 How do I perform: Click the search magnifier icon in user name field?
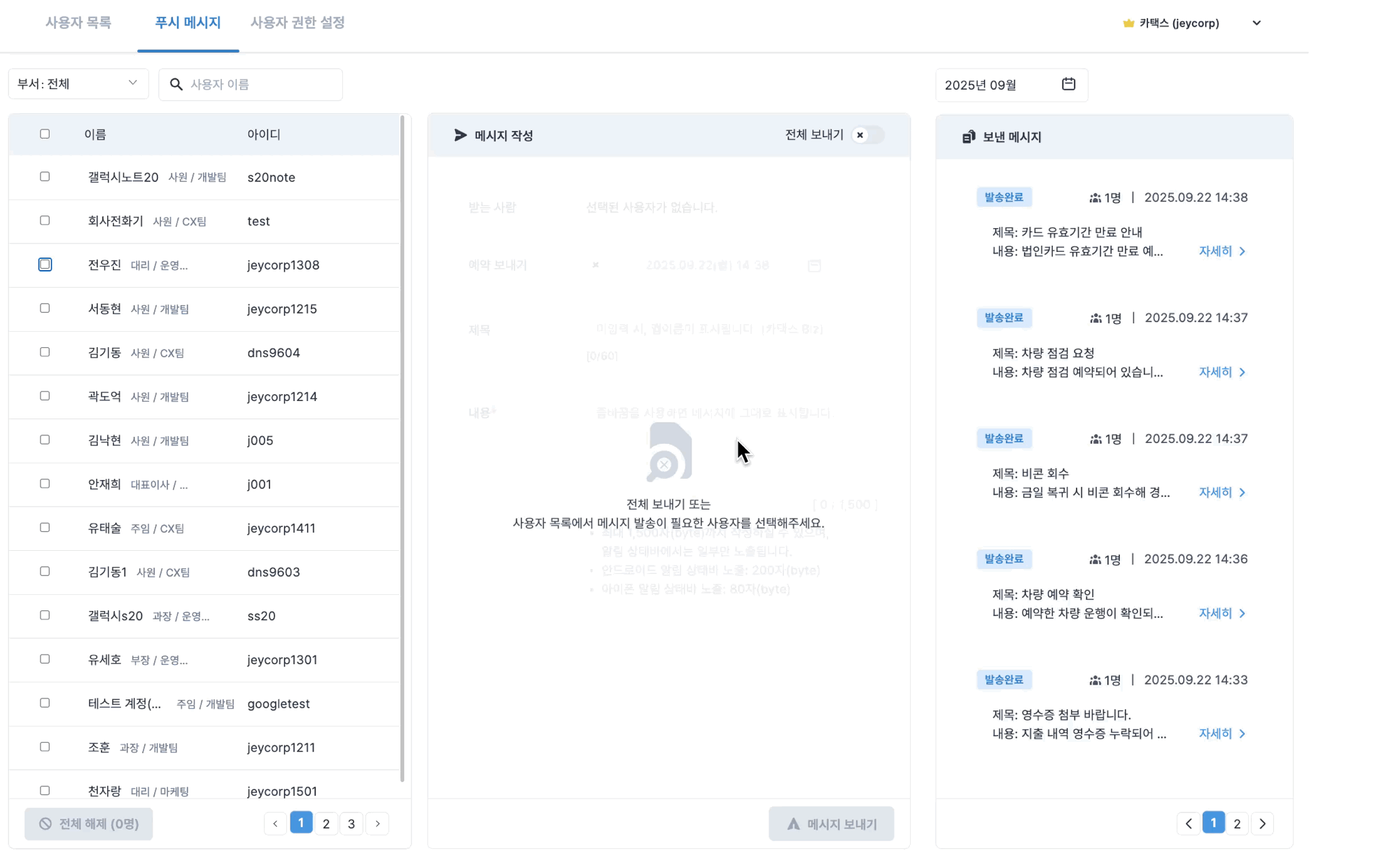(176, 84)
